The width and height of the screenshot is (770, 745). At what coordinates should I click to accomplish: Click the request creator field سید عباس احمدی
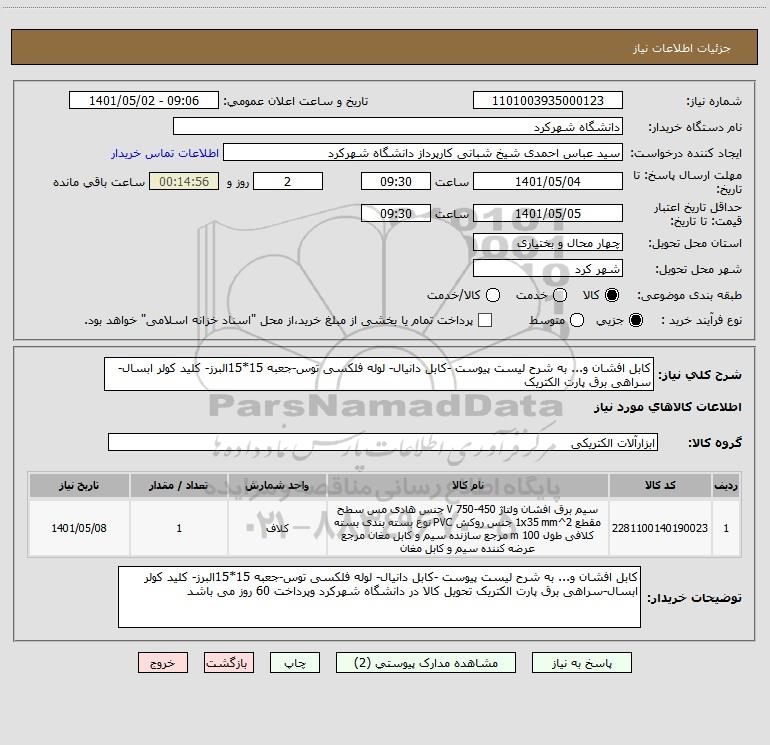(423, 153)
